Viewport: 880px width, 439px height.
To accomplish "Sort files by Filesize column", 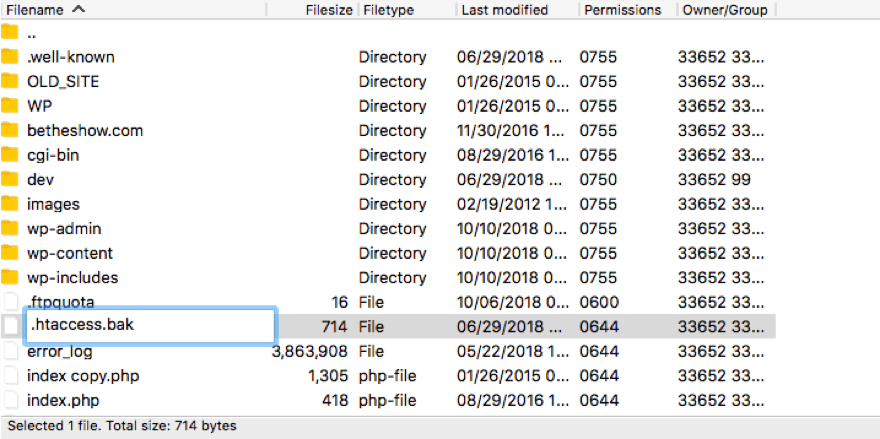I will tap(328, 10).
